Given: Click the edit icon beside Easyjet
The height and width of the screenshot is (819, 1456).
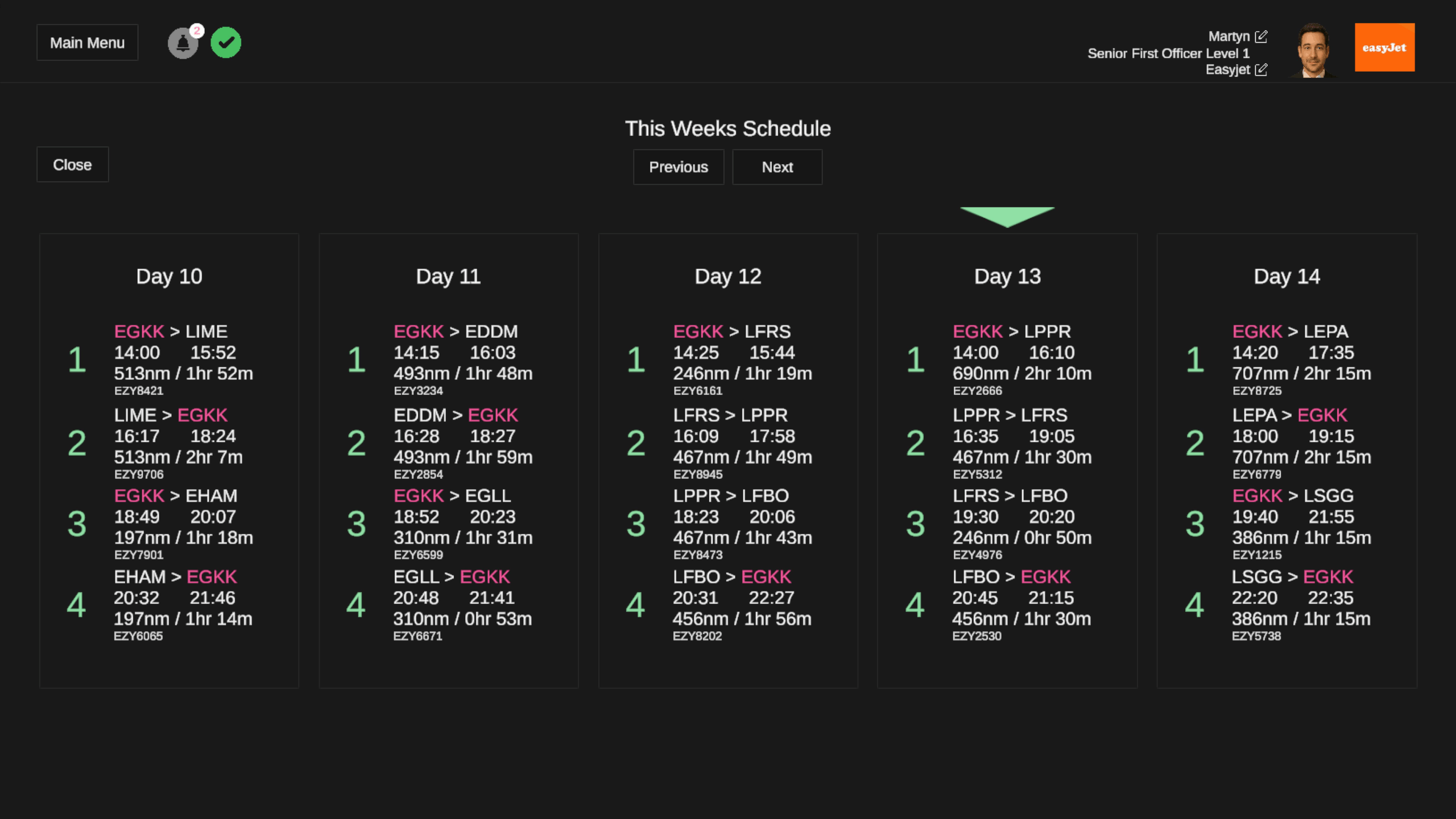Looking at the screenshot, I should [1261, 69].
